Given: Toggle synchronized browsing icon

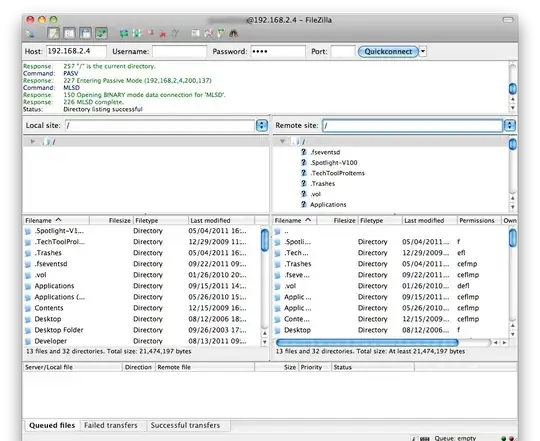Looking at the screenshot, I should (221, 33).
